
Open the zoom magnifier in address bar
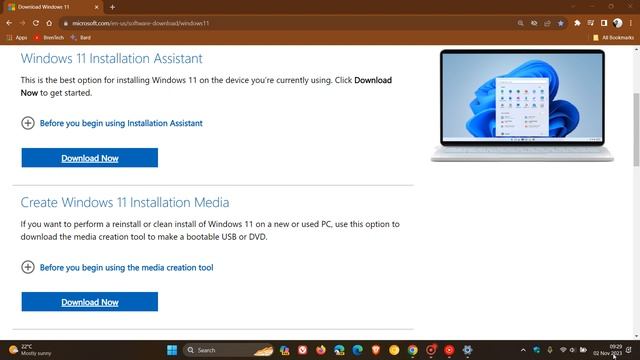520,23
